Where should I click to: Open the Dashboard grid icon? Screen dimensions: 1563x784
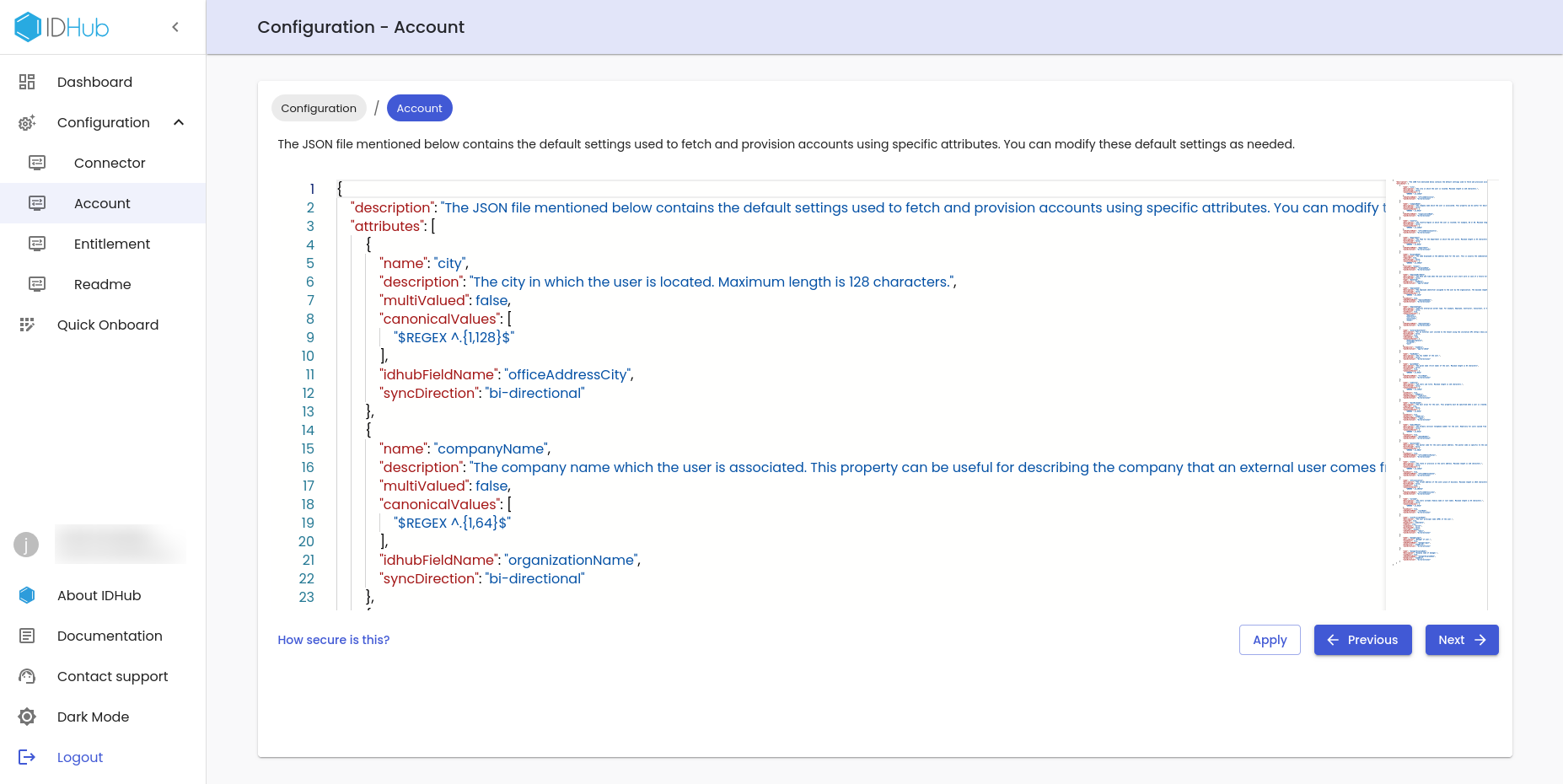27,82
